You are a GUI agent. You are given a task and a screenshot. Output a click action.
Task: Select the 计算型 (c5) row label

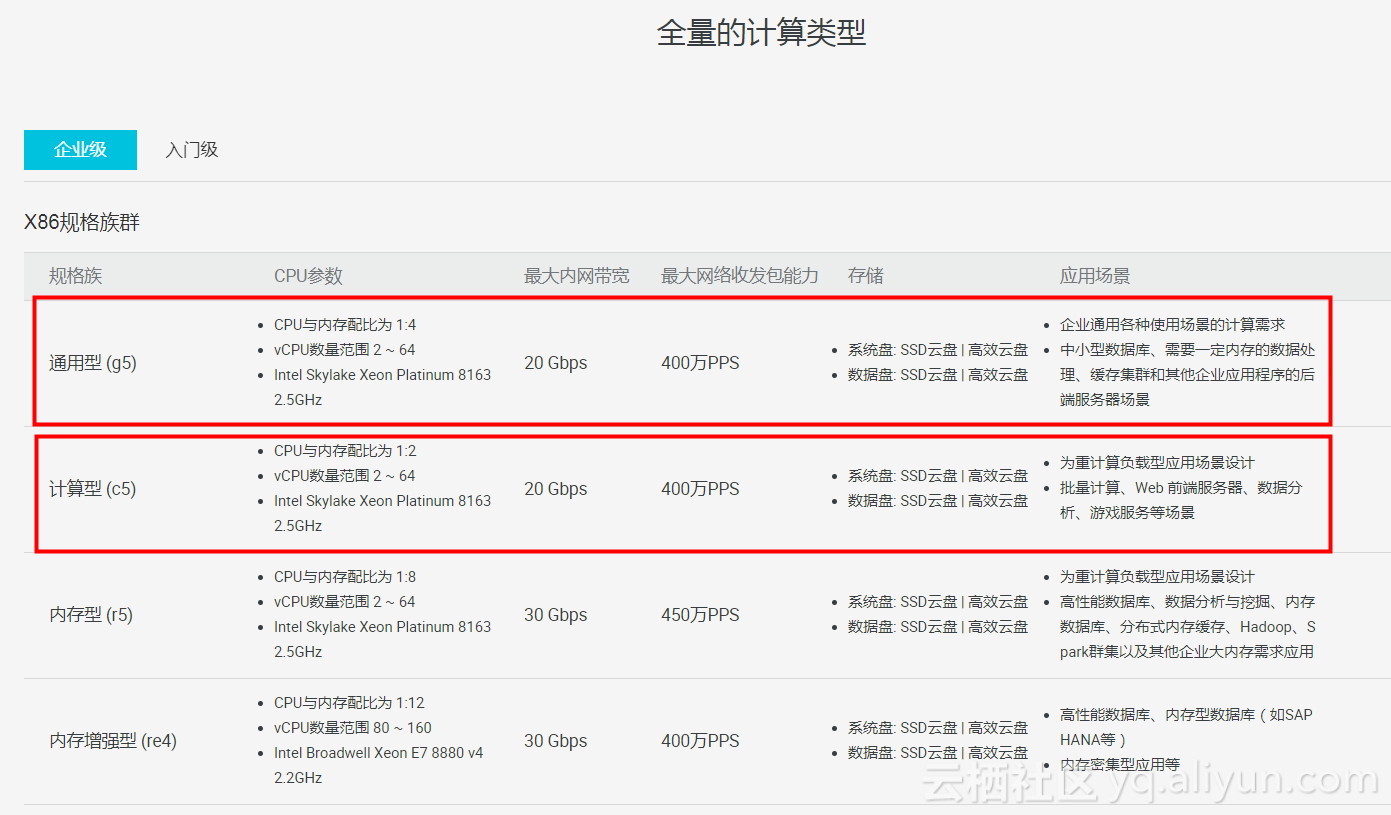click(93, 489)
